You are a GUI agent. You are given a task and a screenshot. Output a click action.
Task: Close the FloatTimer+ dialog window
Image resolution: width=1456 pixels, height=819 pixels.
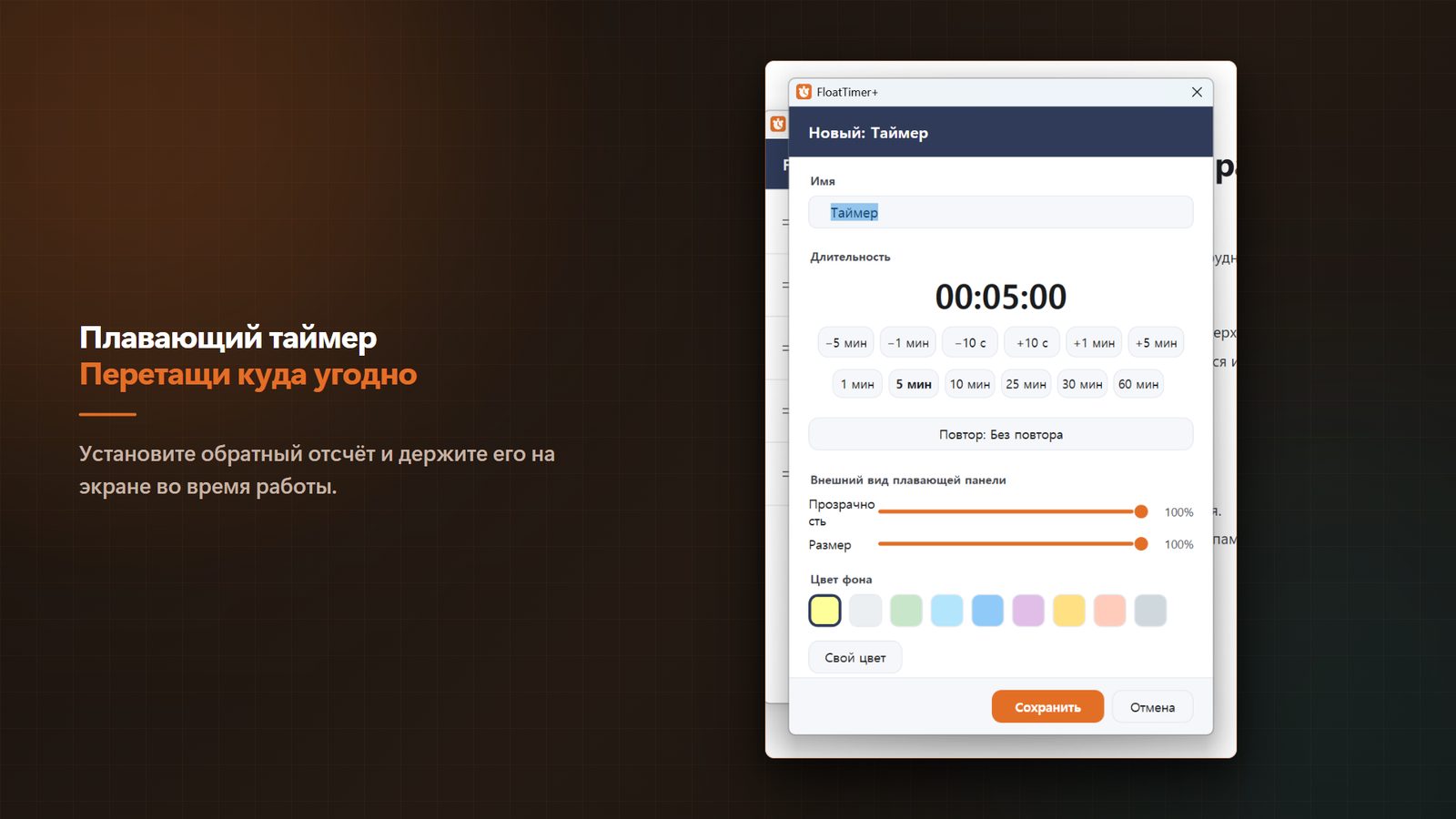coord(1197,92)
